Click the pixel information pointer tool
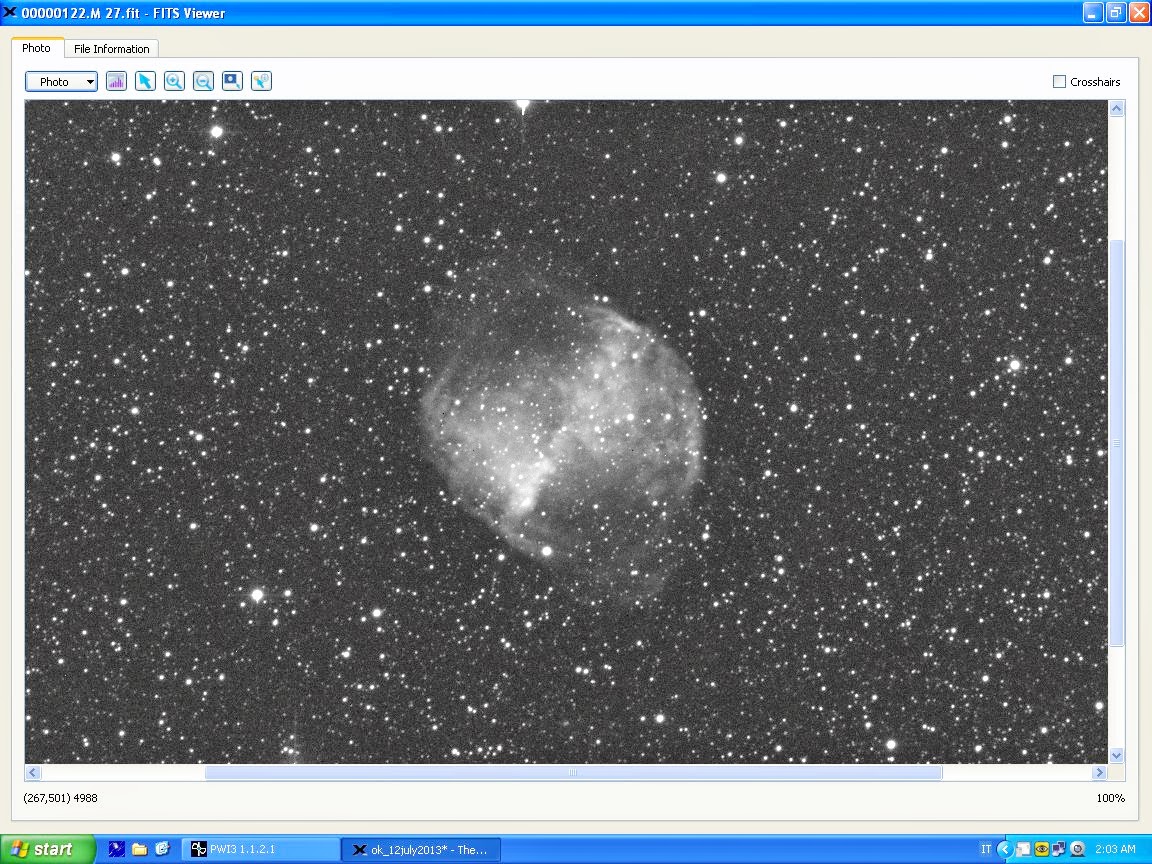Viewport: 1152px width, 864px height. click(x=261, y=81)
